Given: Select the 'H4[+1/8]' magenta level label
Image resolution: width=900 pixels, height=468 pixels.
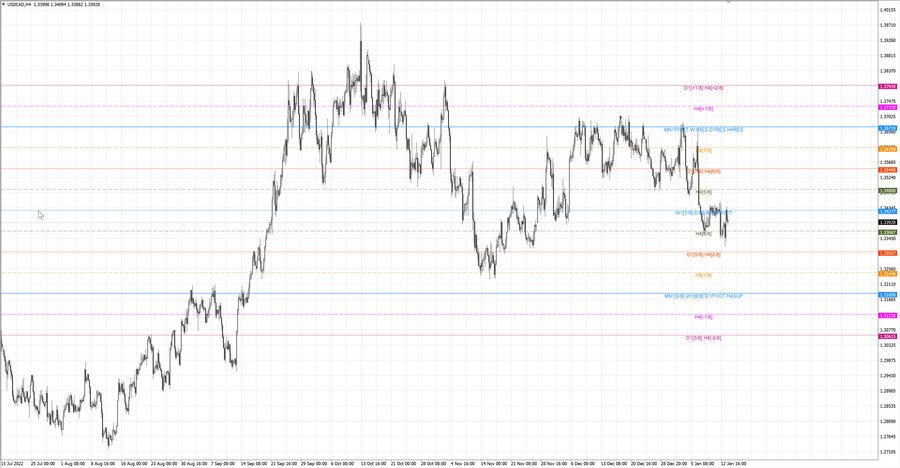Looking at the screenshot, I should pos(703,109).
